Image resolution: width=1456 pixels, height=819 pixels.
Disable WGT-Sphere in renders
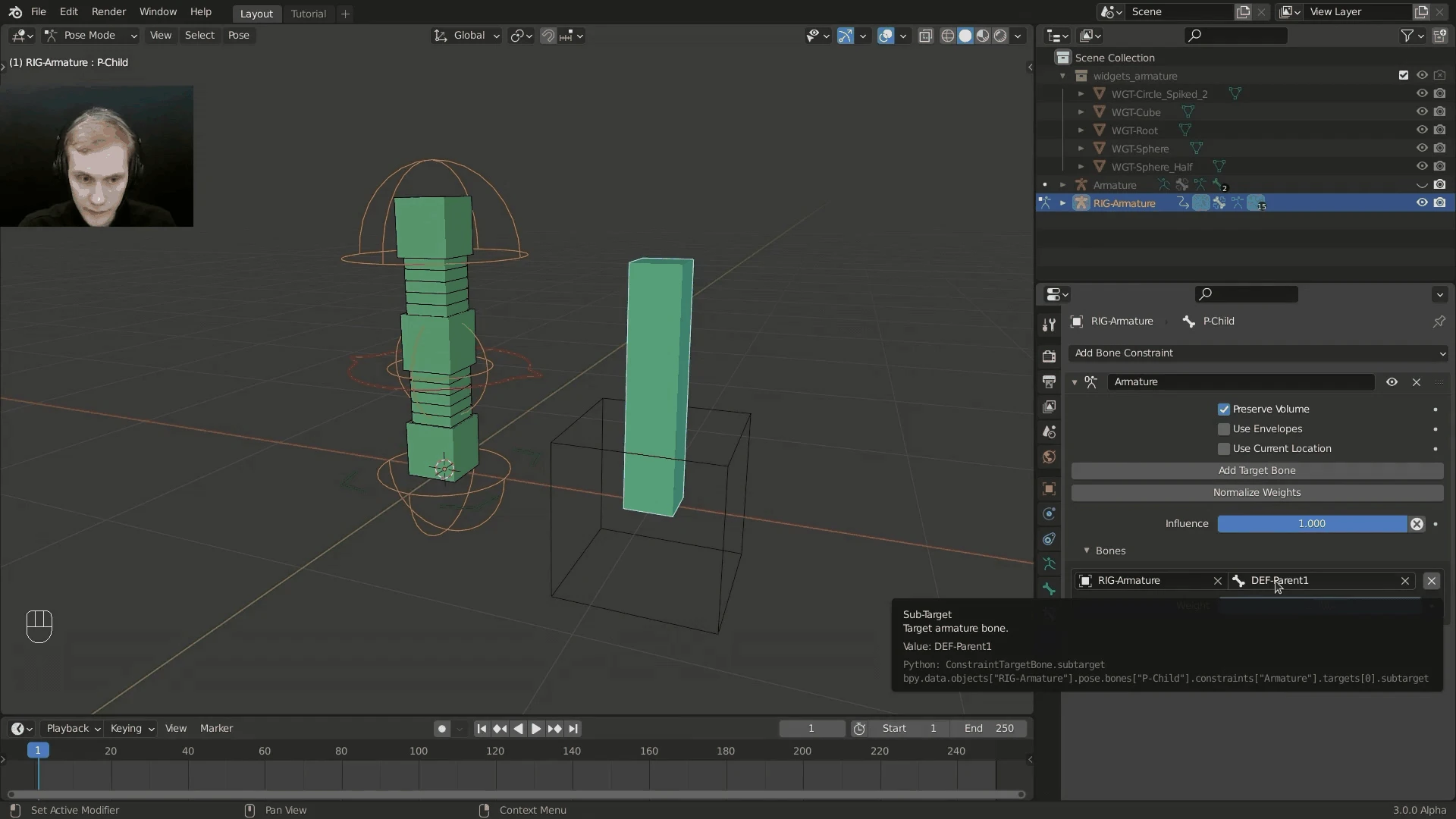pos(1439,149)
